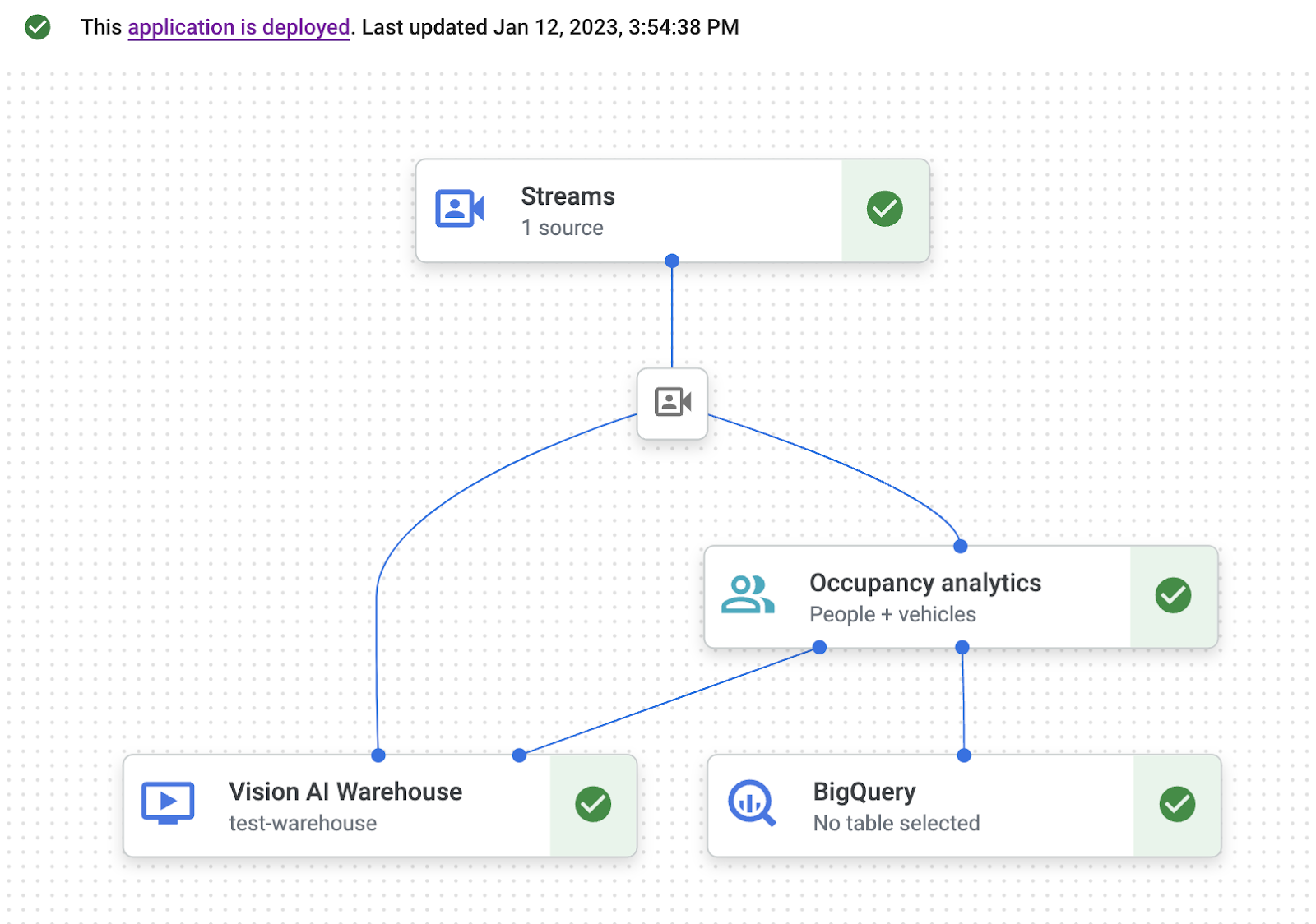Image resolution: width=1316 pixels, height=924 pixels.
Task: Click the green check on Vision AI Warehouse
Action: tap(594, 804)
